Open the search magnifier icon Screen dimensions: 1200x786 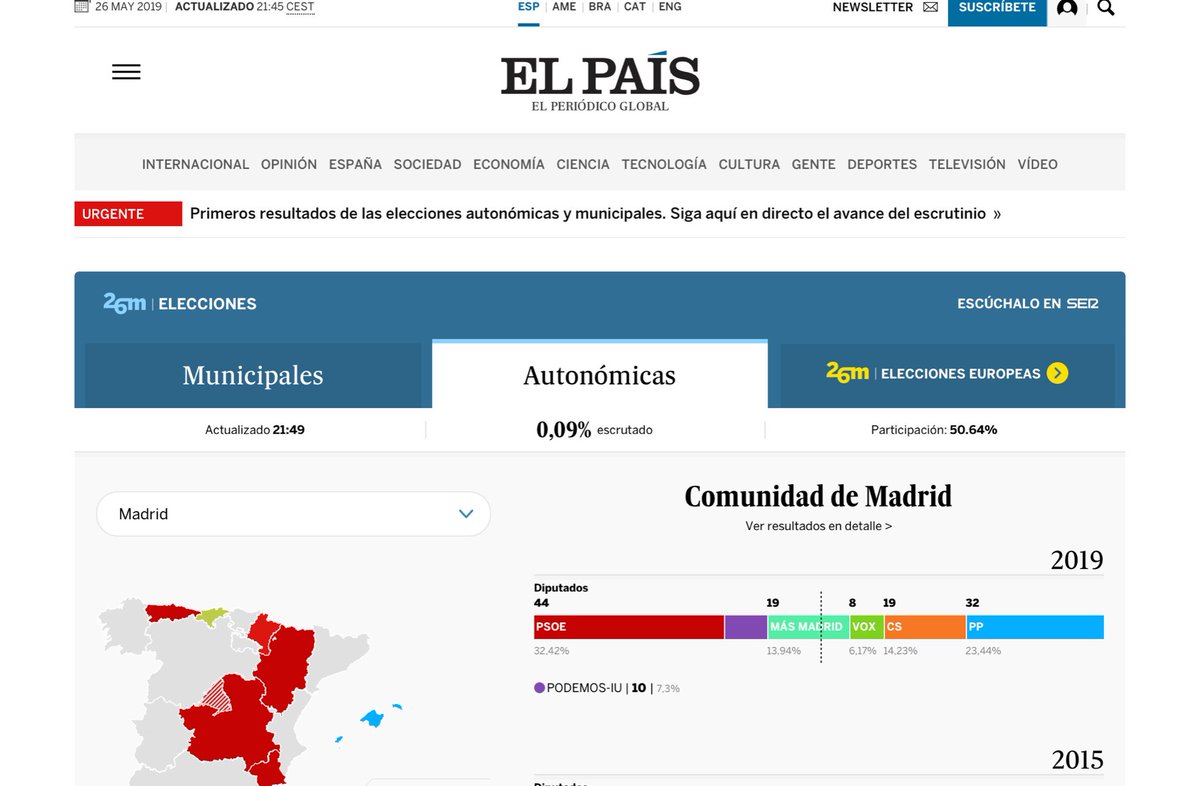[x=1106, y=8]
